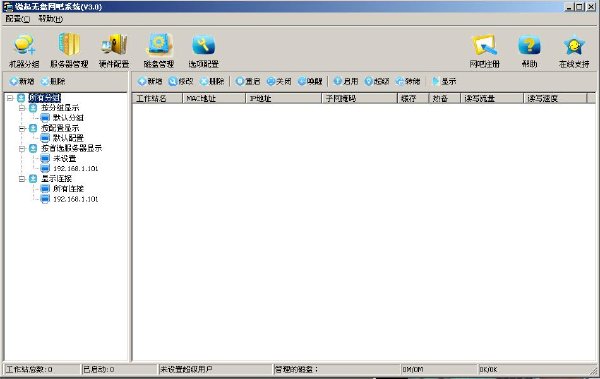Select 按分组显示 in the tree
The height and width of the screenshot is (379, 600).
(x=60, y=108)
